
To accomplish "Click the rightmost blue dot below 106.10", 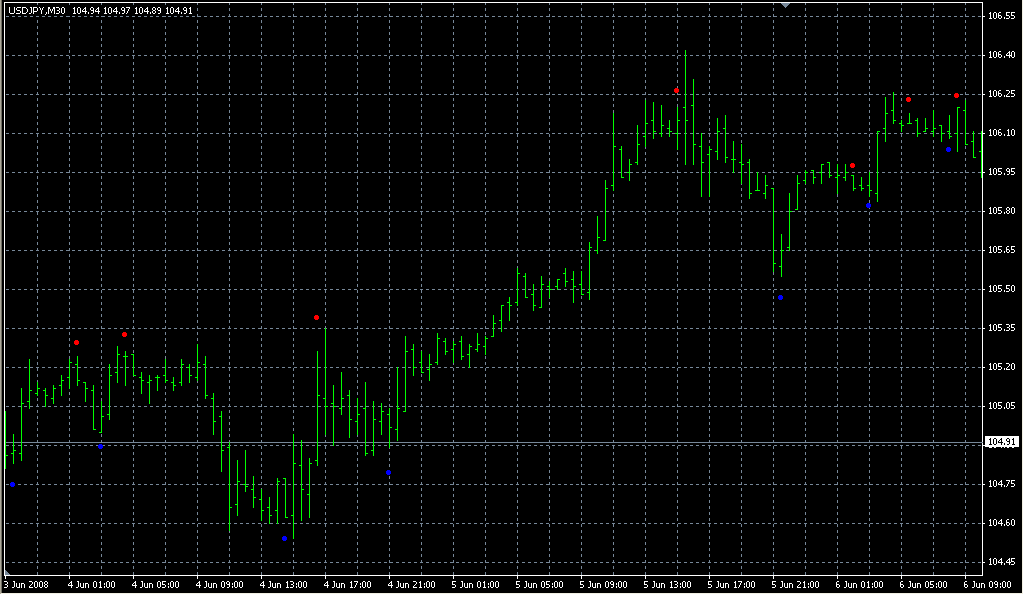I will pos(948,150).
